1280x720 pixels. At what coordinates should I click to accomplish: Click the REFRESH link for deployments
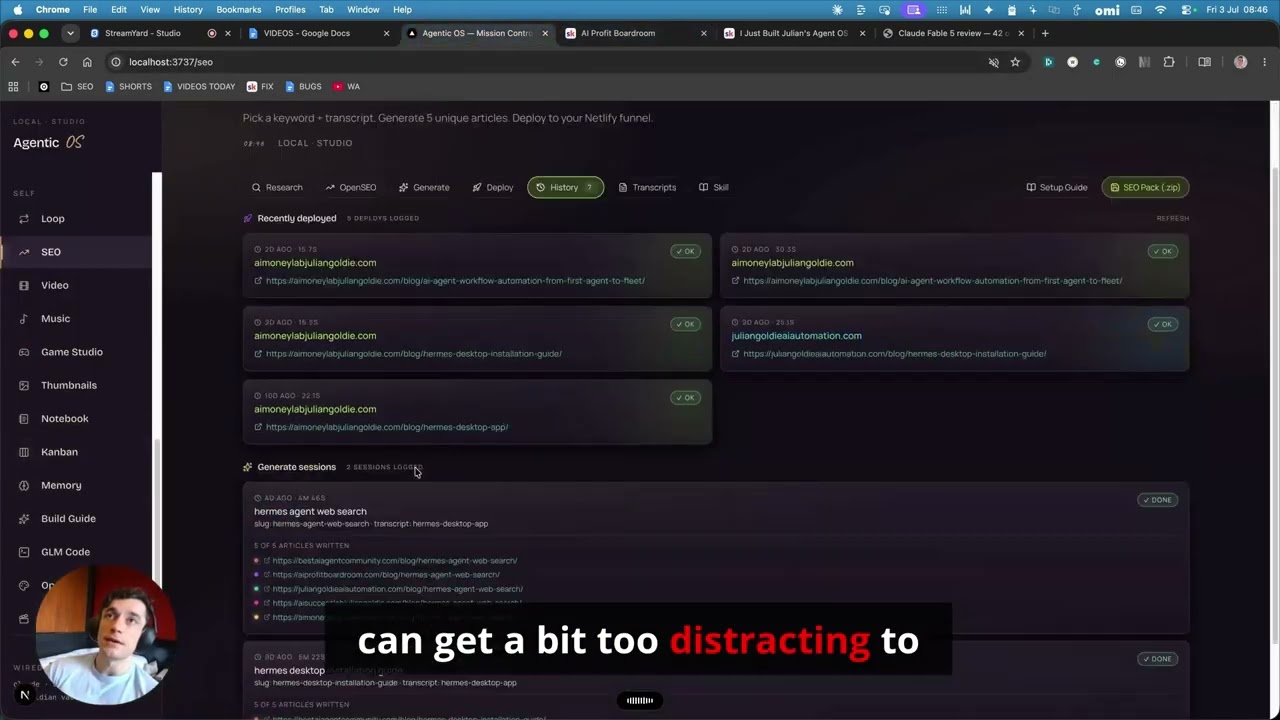pos(1173,218)
